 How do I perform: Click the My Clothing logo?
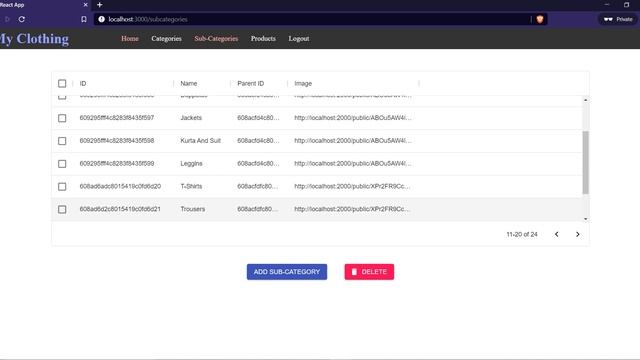(x=34, y=39)
